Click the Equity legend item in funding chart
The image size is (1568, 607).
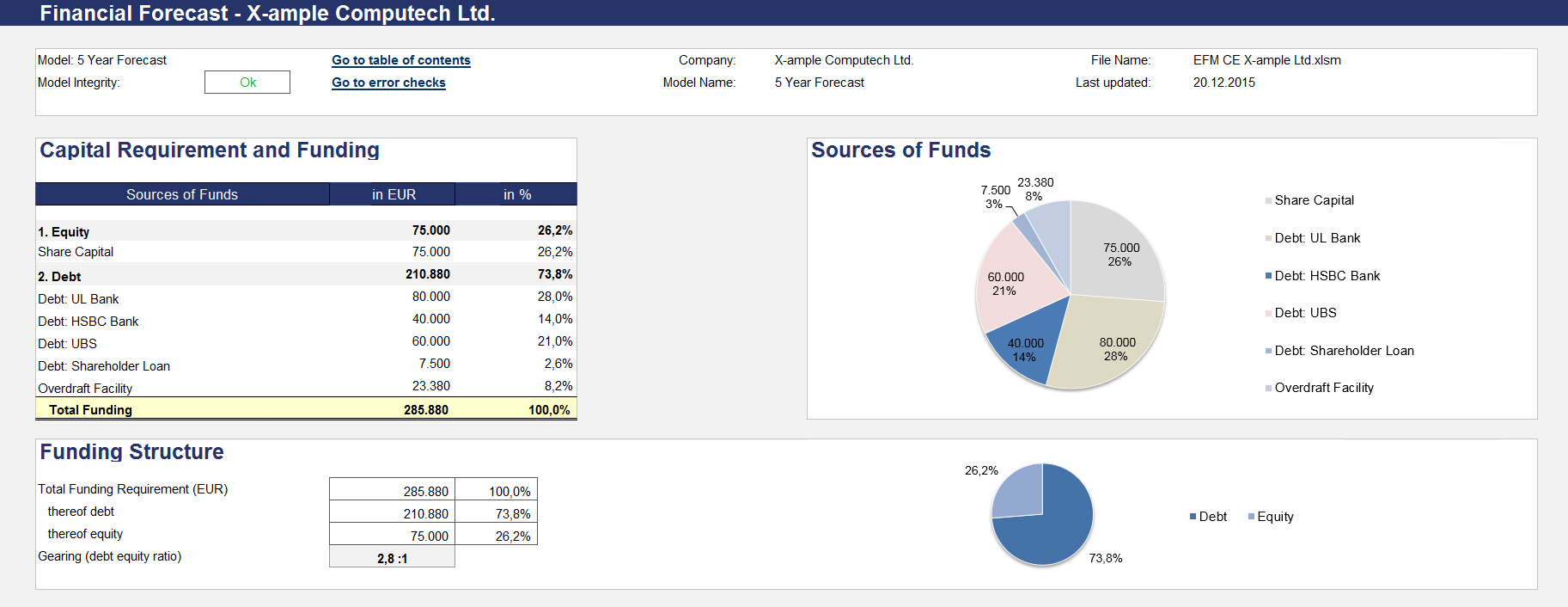coord(1274,517)
